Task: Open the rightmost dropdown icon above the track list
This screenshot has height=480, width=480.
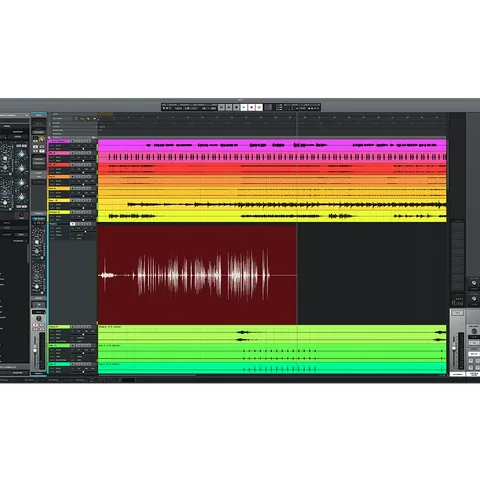Action: click(x=95, y=119)
